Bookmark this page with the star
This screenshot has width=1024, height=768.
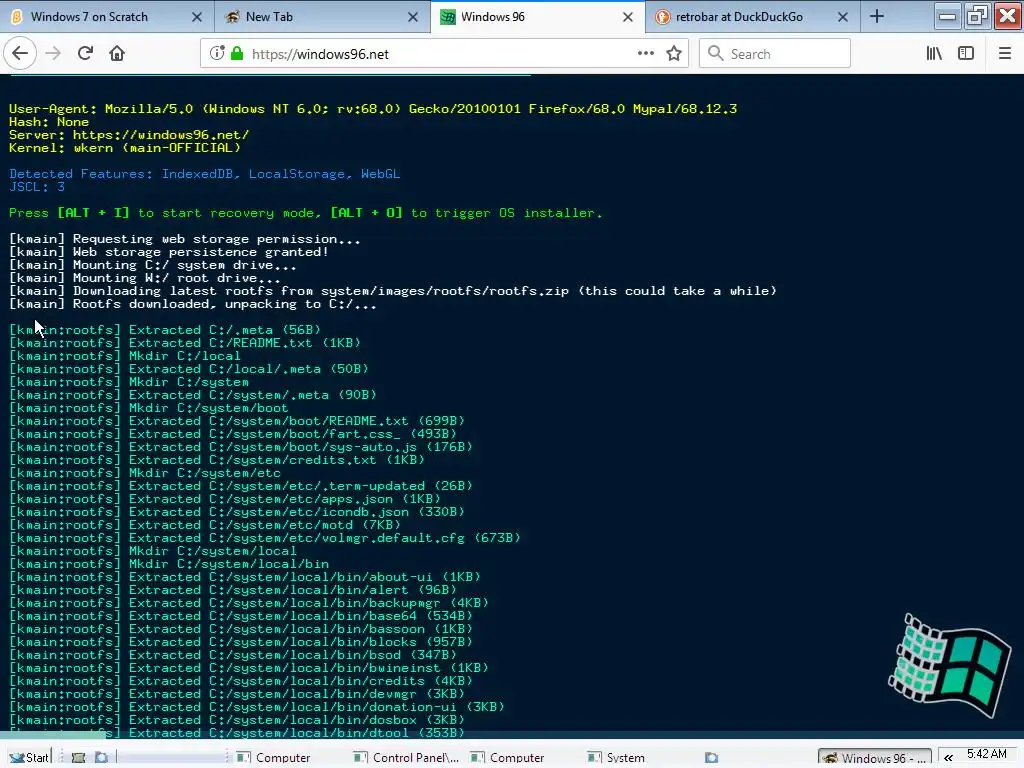pyautogui.click(x=674, y=54)
